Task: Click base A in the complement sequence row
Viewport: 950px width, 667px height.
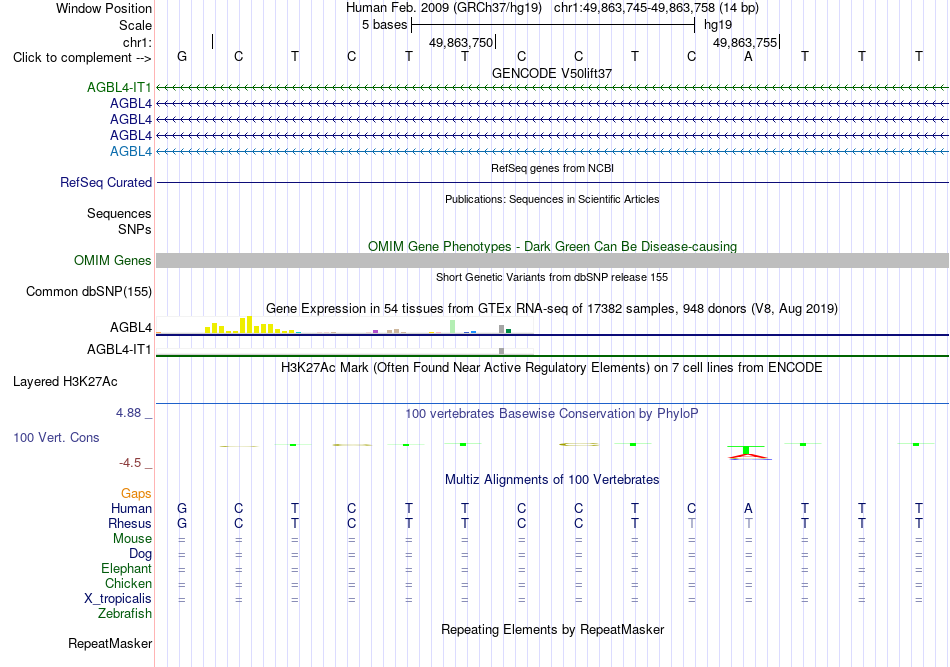Action: coord(748,56)
